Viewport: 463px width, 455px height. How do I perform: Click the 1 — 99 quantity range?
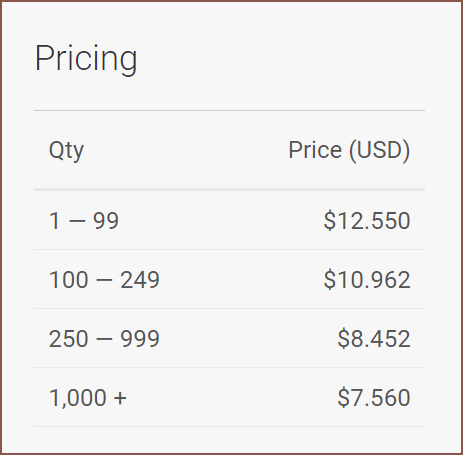(x=84, y=221)
